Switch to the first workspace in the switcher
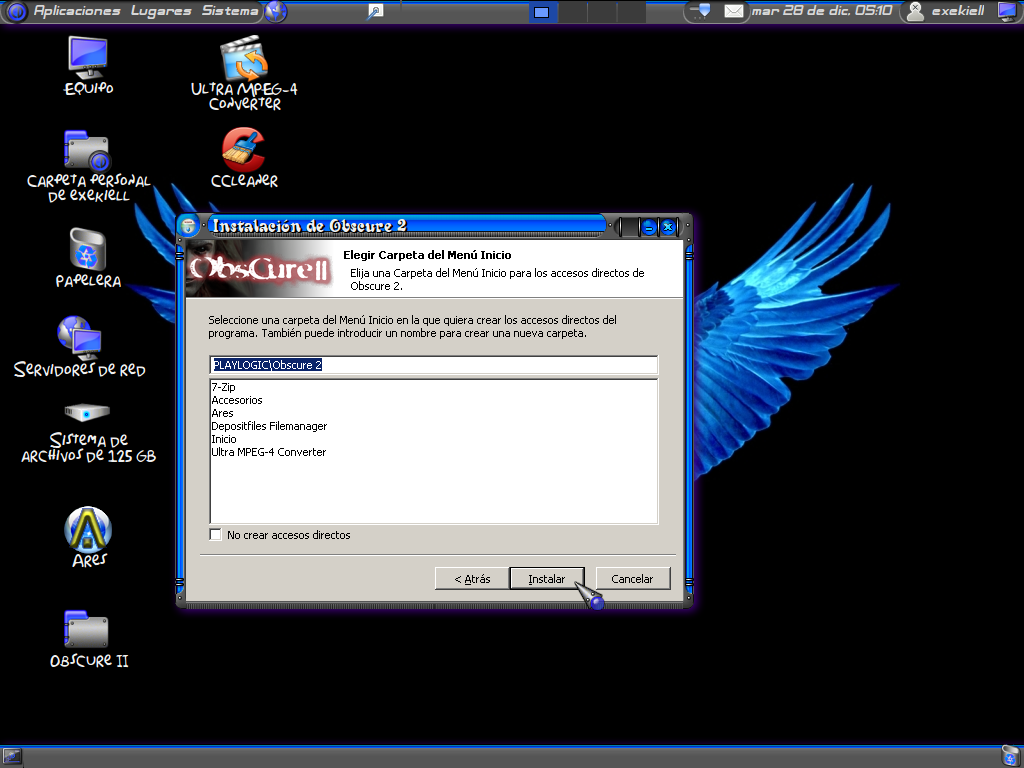Screen dimensions: 1024x768 pos(541,12)
